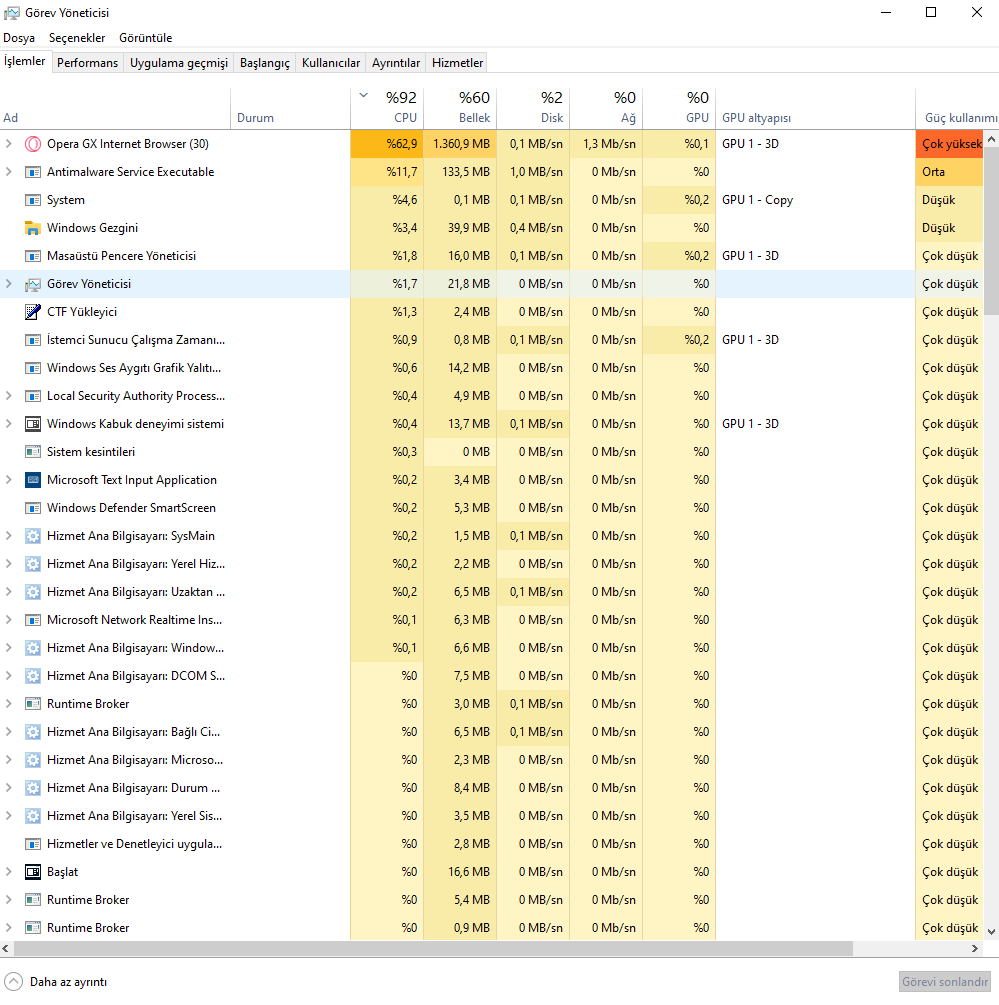Click Antimalware's Orta power usage cell
This screenshot has height=1005, width=999.
[x=950, y=172]
